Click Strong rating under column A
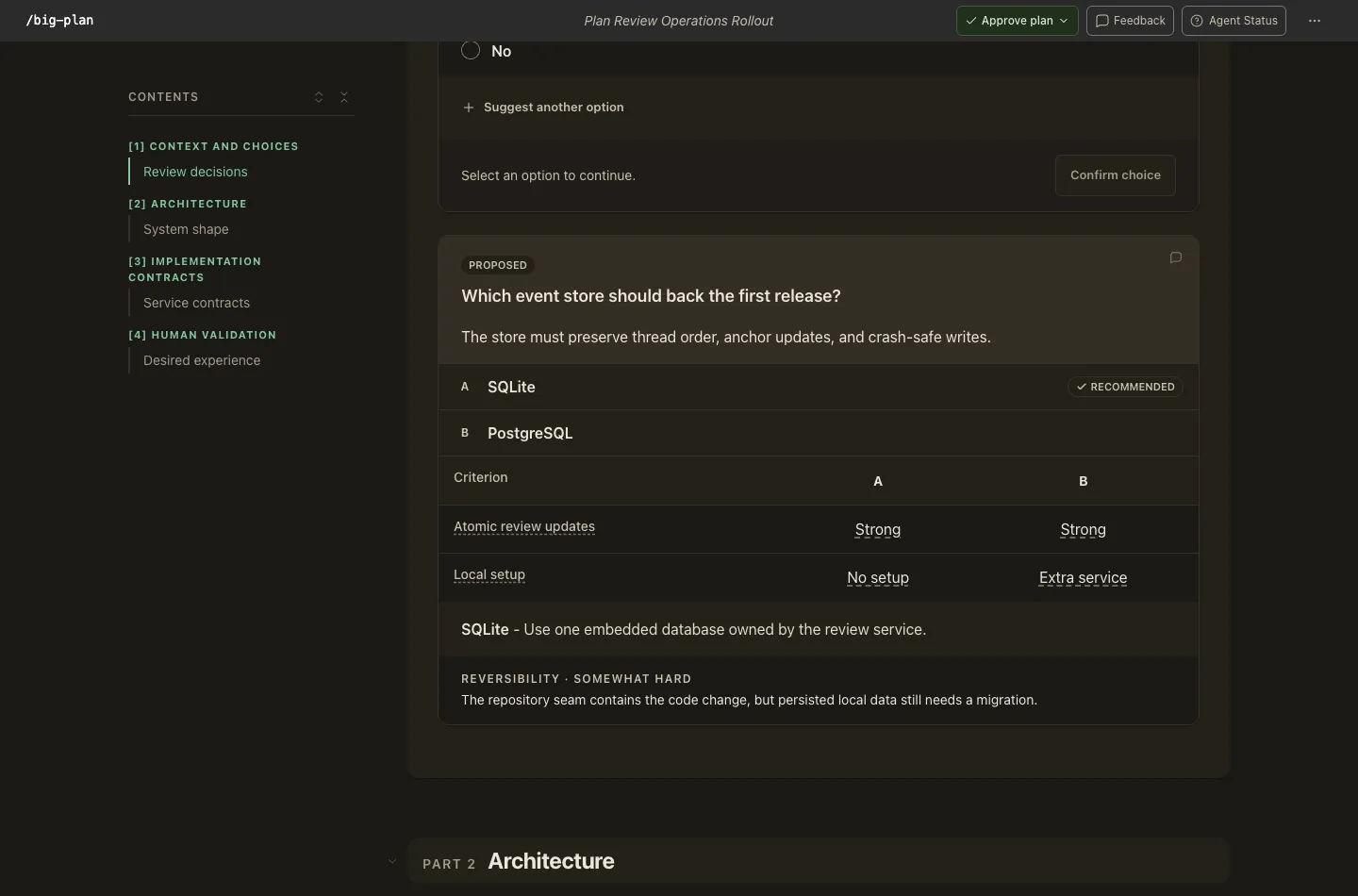The height and width of the screenshot is (896, 1358). [878, 530]
